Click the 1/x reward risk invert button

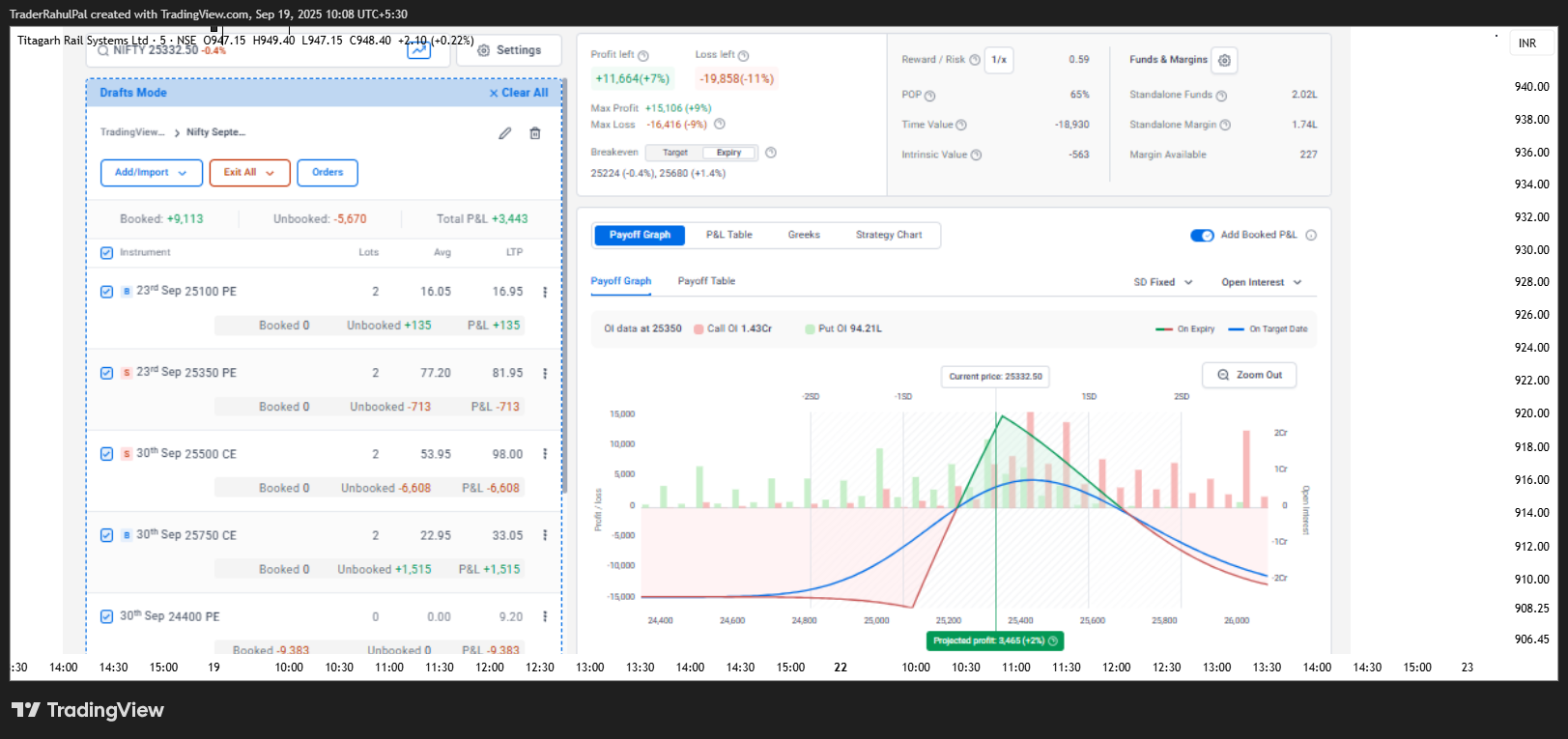click(999, 60)
